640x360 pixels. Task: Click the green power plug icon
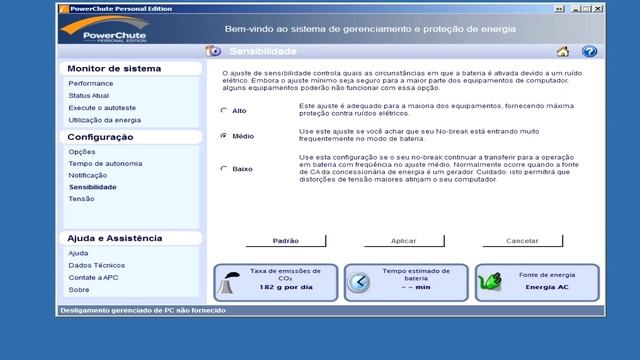click(x=490, y=282)
